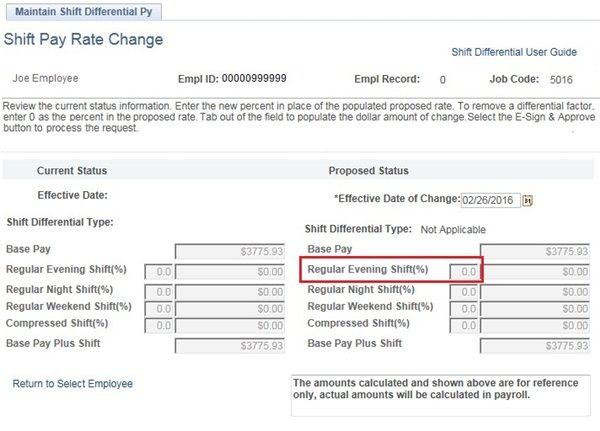Click current Compressed Shift dollar amount field
Screen dimensions: 600x431
tap(229, 325)
